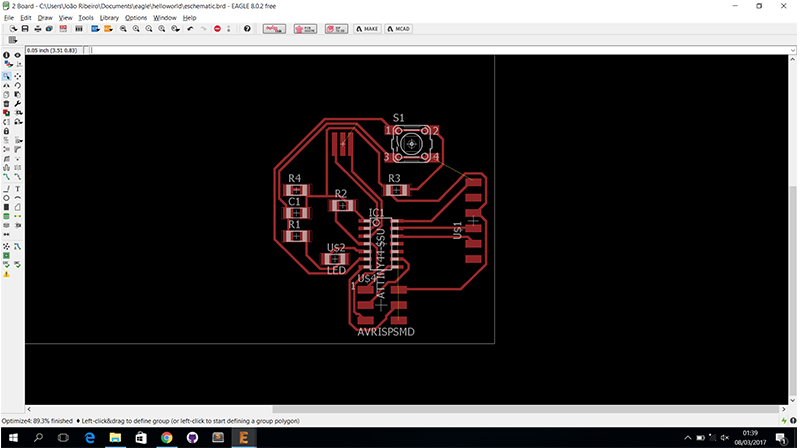Open the Options menu
Image resolution: width=800 pixels, height=448 pixels.
pos(136,17)
